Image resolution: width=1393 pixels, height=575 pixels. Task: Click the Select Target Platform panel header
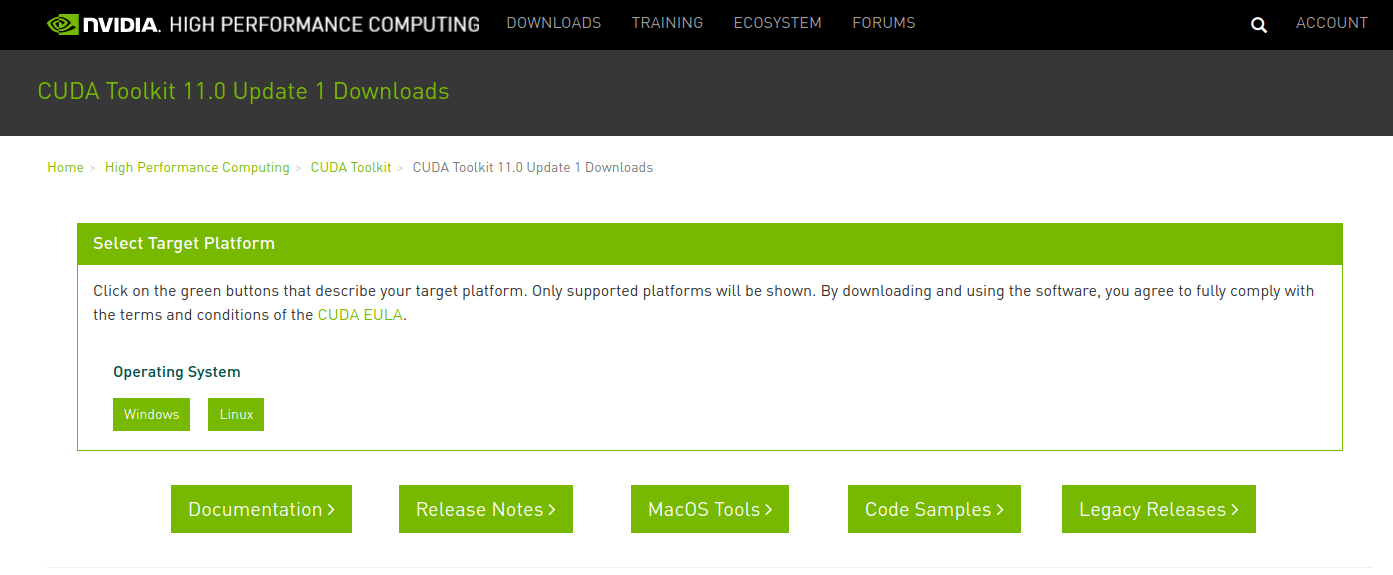(710, 244)
